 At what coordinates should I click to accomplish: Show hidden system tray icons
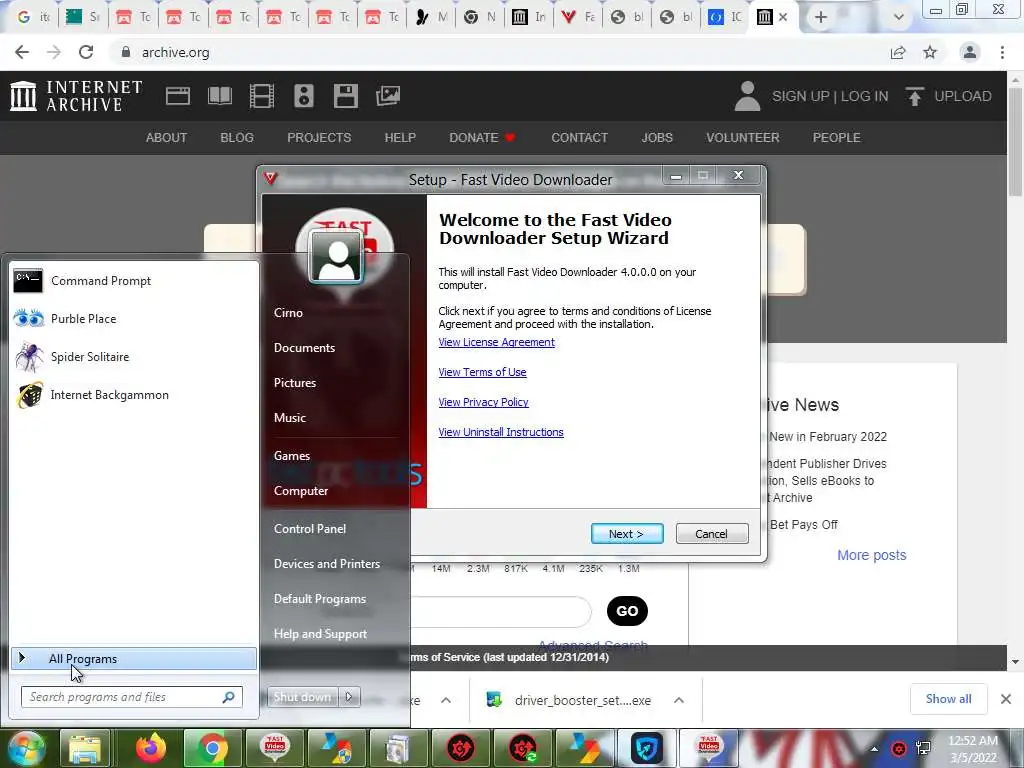[x=874, y=748]
